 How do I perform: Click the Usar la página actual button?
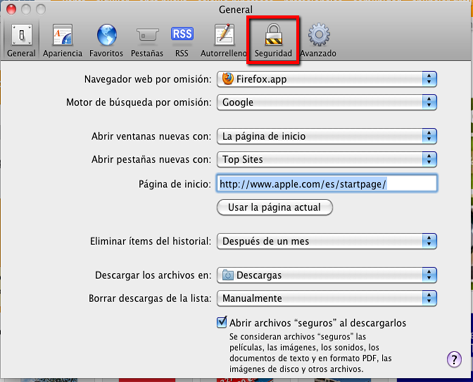[x=275, y=207]
